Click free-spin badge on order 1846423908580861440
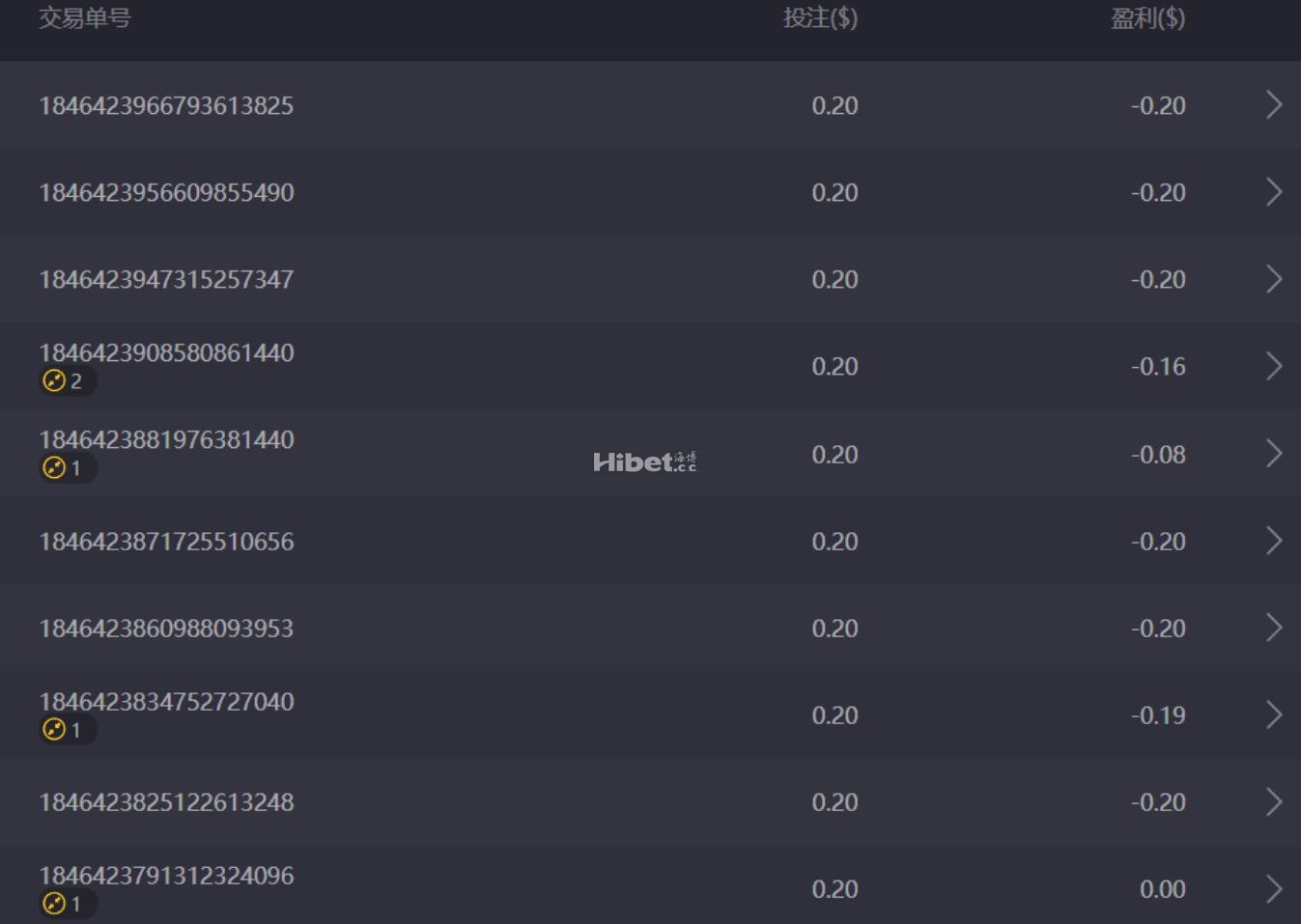Screen dimensions: 1301x924 tap(66, 381)
